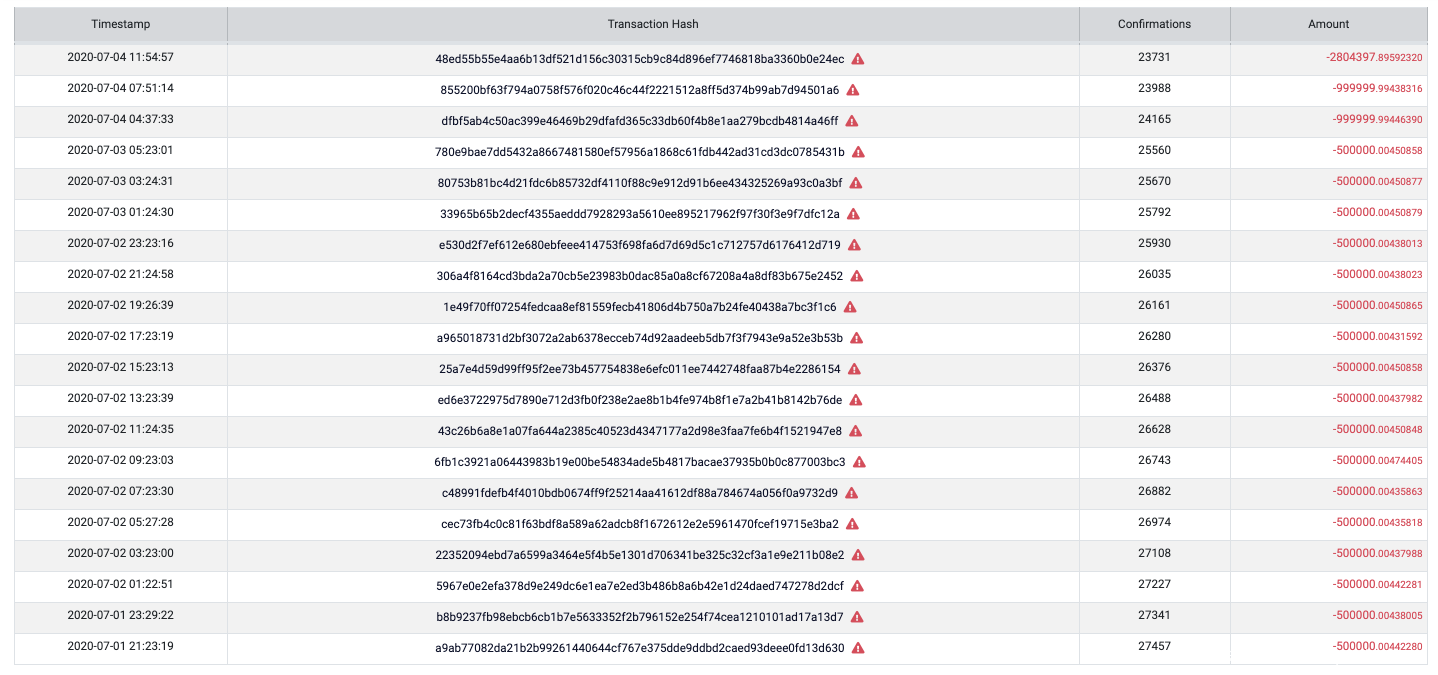Click alert triangle next to hash 1e49f70ff07254fe...

click(850, 307)
